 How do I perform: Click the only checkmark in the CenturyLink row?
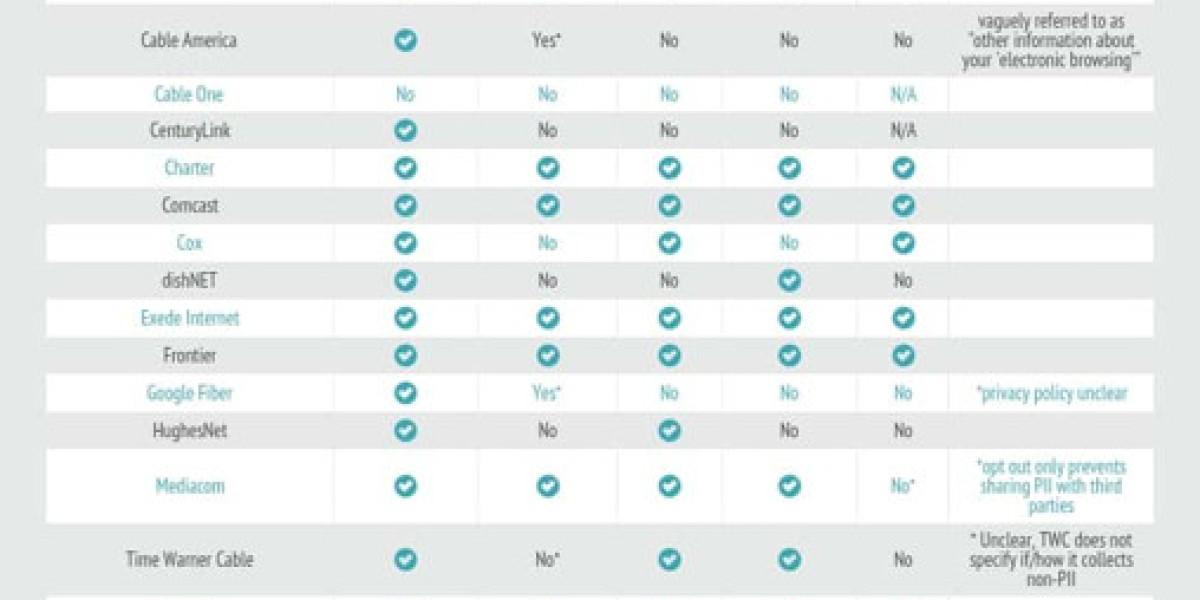point(405,131)
